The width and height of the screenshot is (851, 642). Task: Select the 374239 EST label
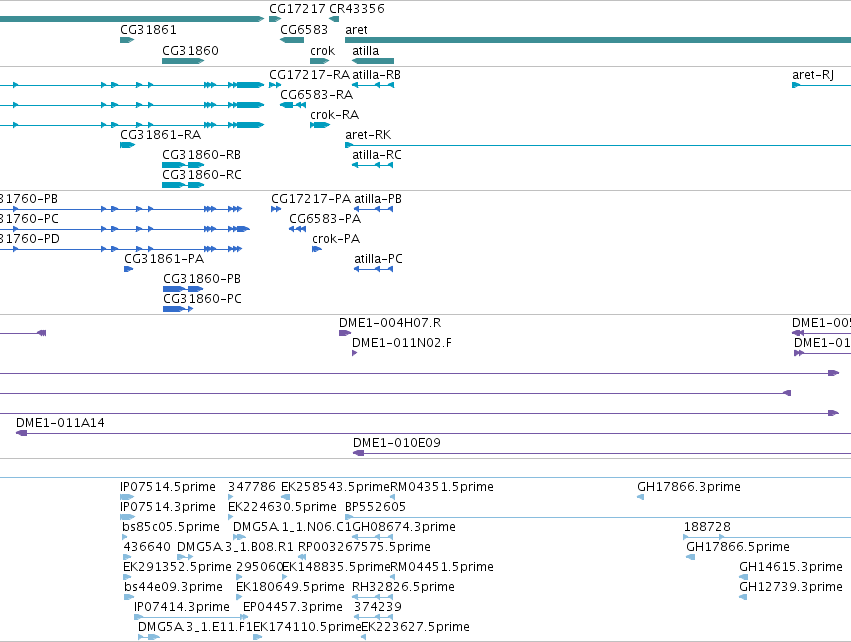click(x=378, y=607)
